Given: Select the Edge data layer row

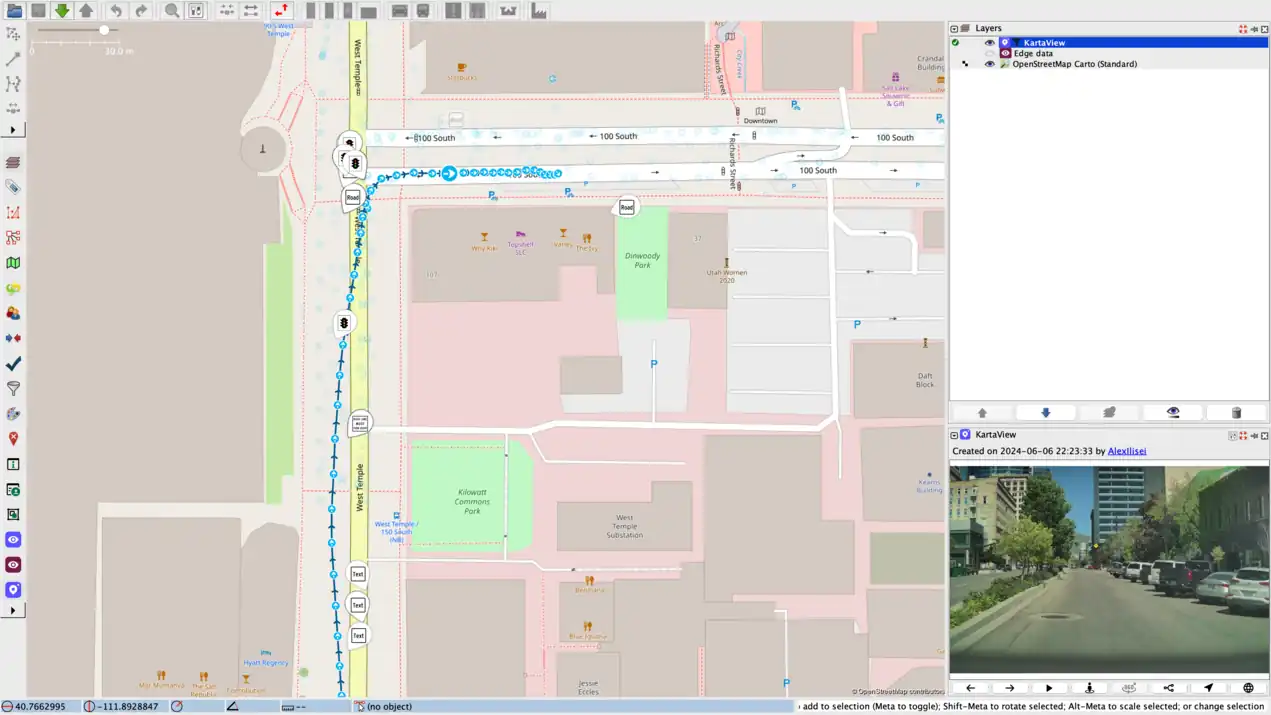Looking at the screenshot, I should tap(1033, 54).
